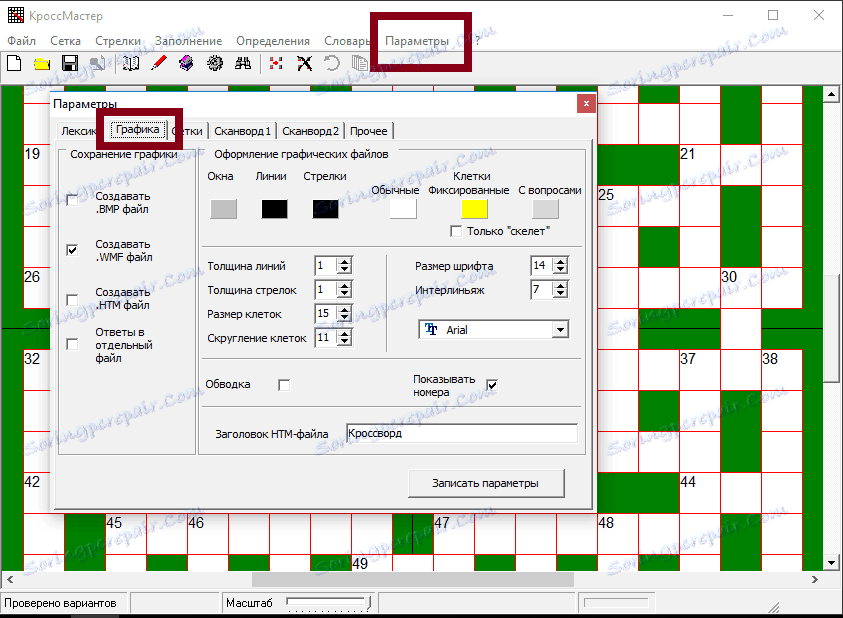
Task: Decrease 'Толщина стрелок' with the down arrow
Action: [345, 293]
